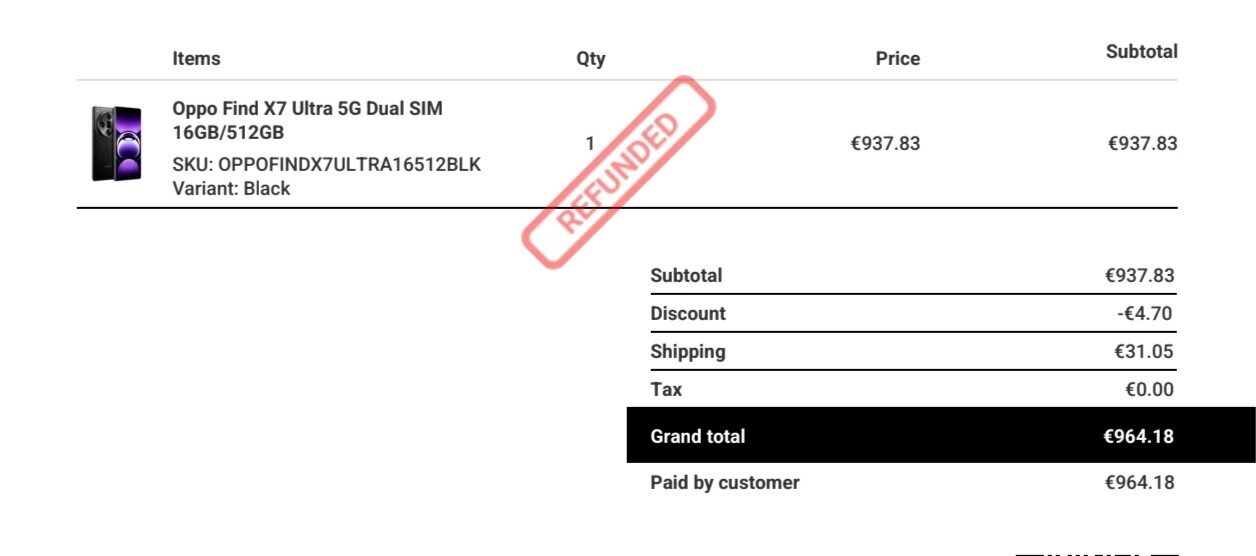
Task: Click the Oppo Find X7 product thumbnail
Action: 117,144
